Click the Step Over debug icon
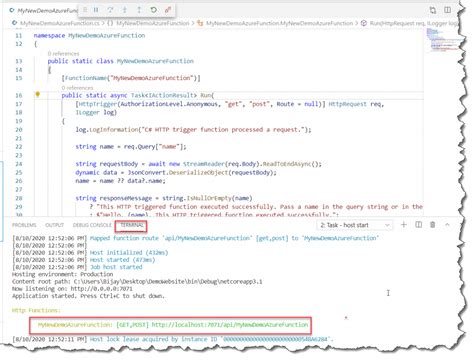Screen dimensions: 474x360 pyautogui.click(x=110, y=10)
